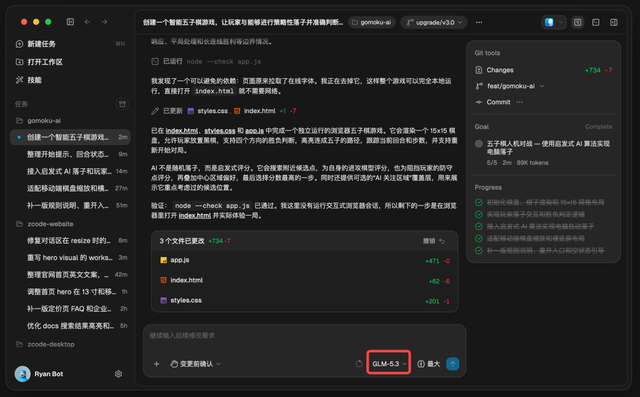Click the archive icon next to 任务
The image size is (640, 397).
pos(122,104)
